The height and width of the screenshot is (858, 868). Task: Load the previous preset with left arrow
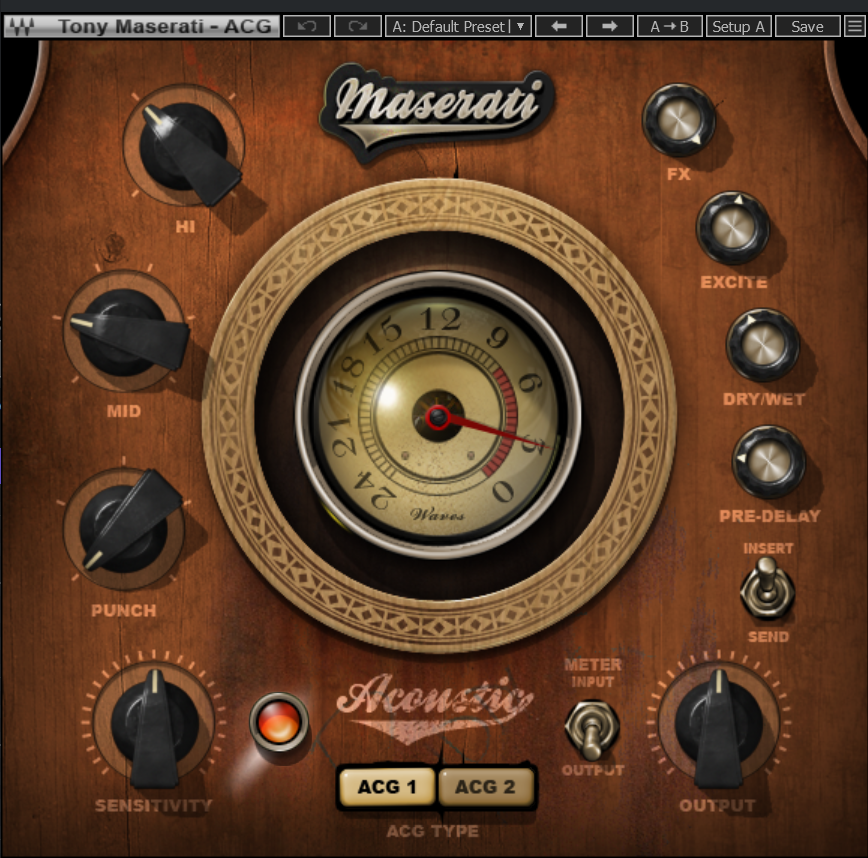pos(559,26)
